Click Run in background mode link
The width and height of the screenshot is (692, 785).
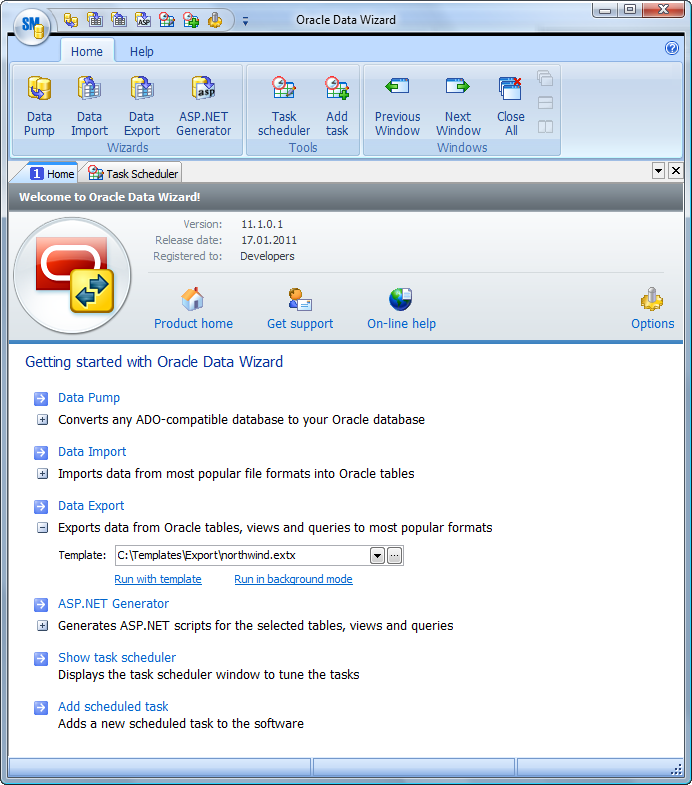point(293,579)
